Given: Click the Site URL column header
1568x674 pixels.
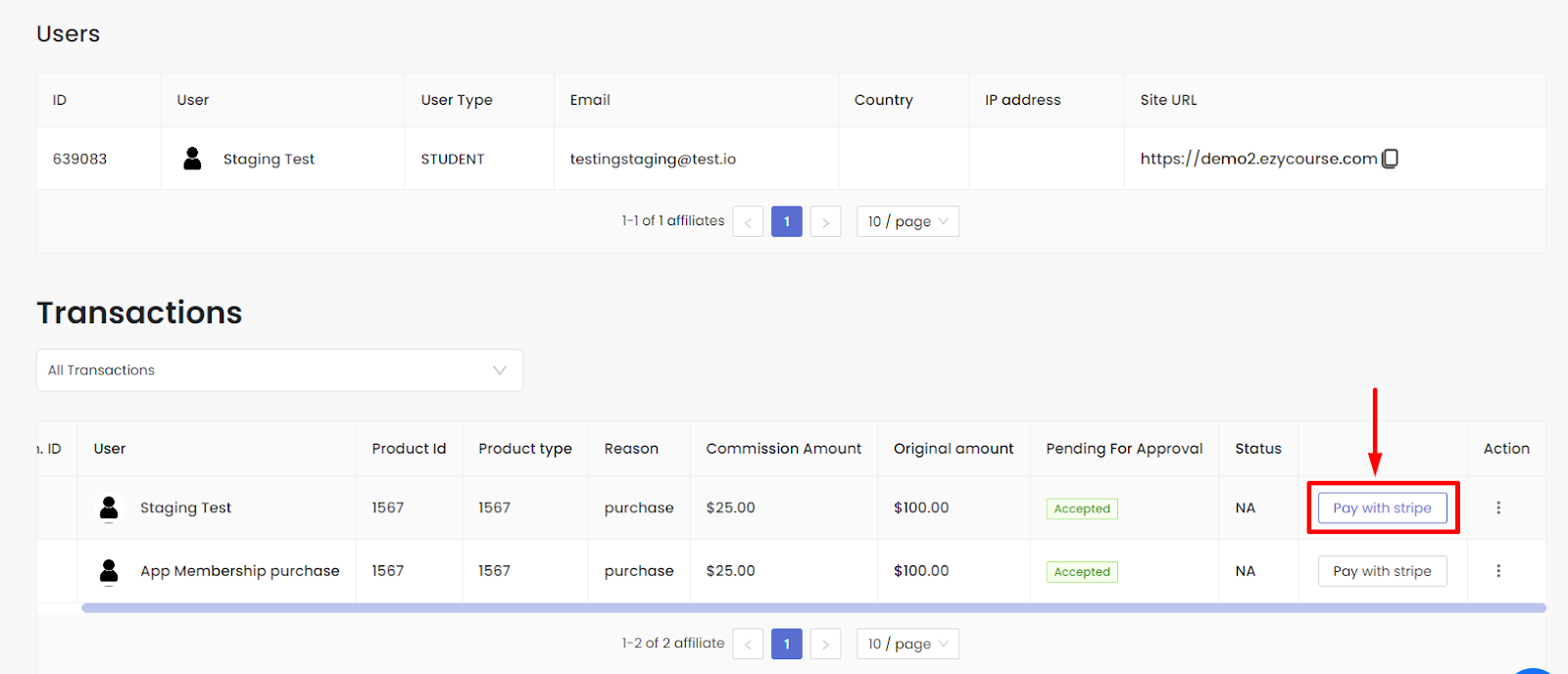Looking at the screenshot, I should tap(1168, 100).
